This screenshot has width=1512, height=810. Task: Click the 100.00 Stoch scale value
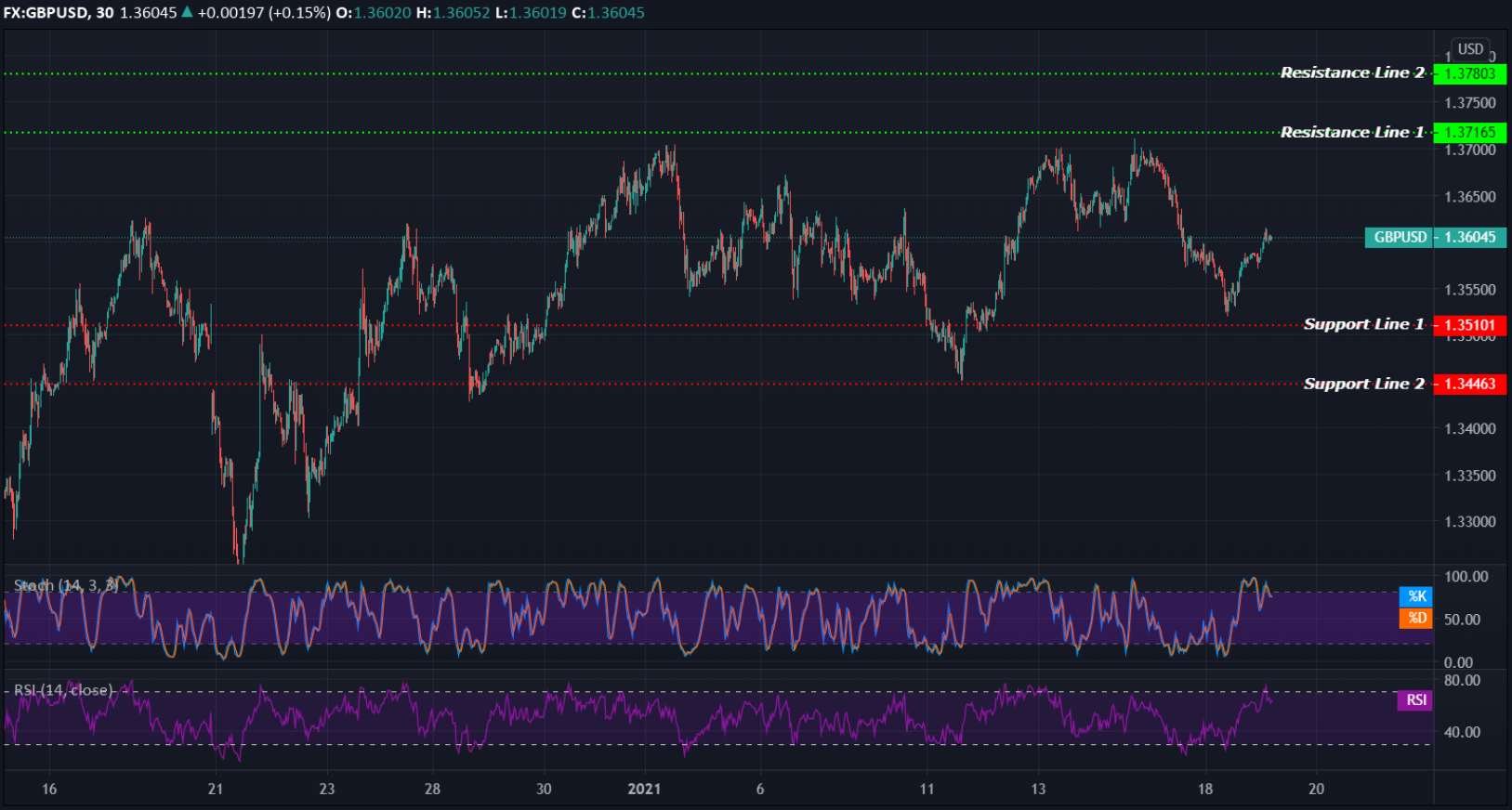1466,577
